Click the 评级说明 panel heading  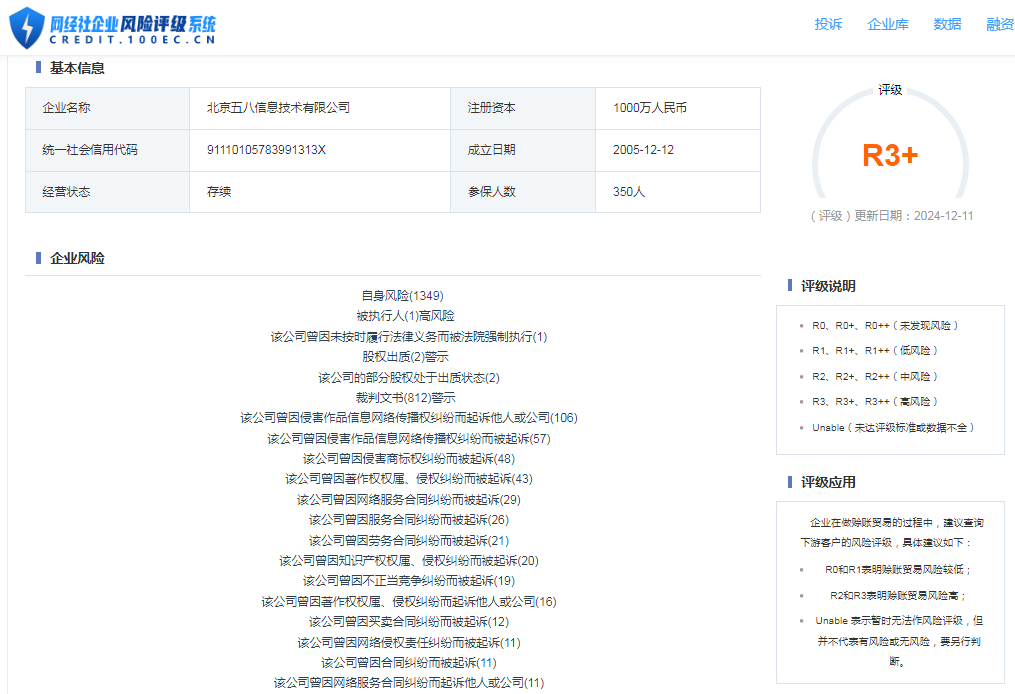click(x=828, y=286)
